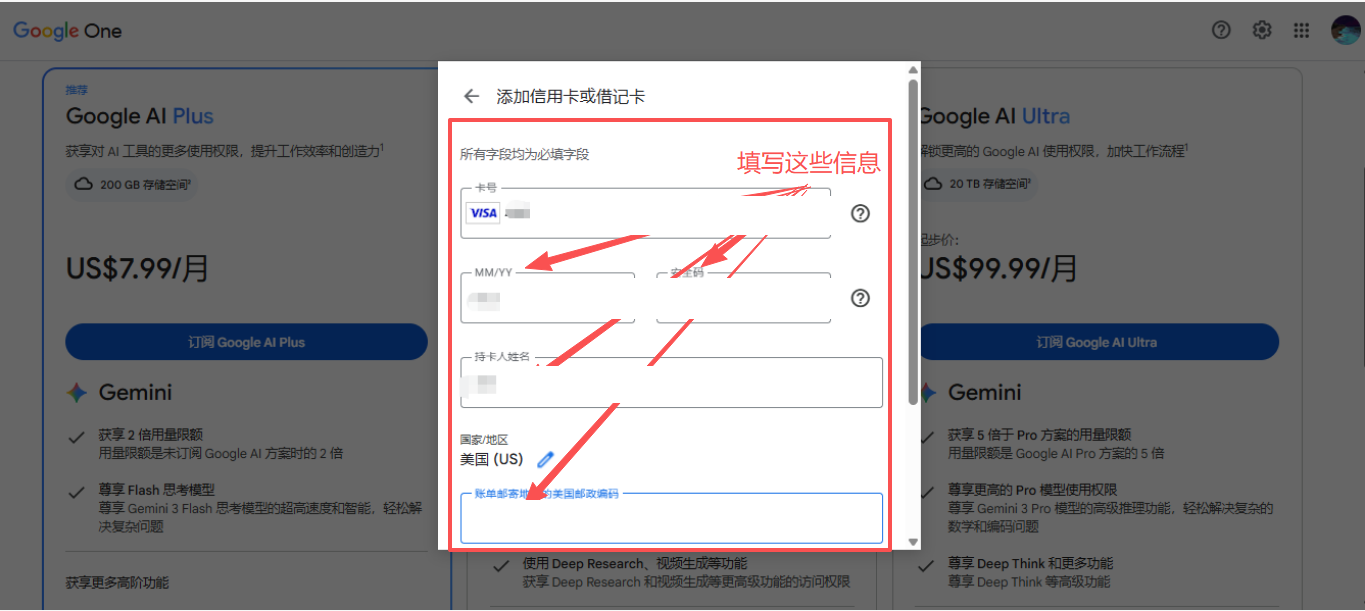Image resolution: width=1365 pixels, height=611 pixels.
Task: Click 获享更多高阶功能 in the Plus card
Action: (x=118, y=582)
